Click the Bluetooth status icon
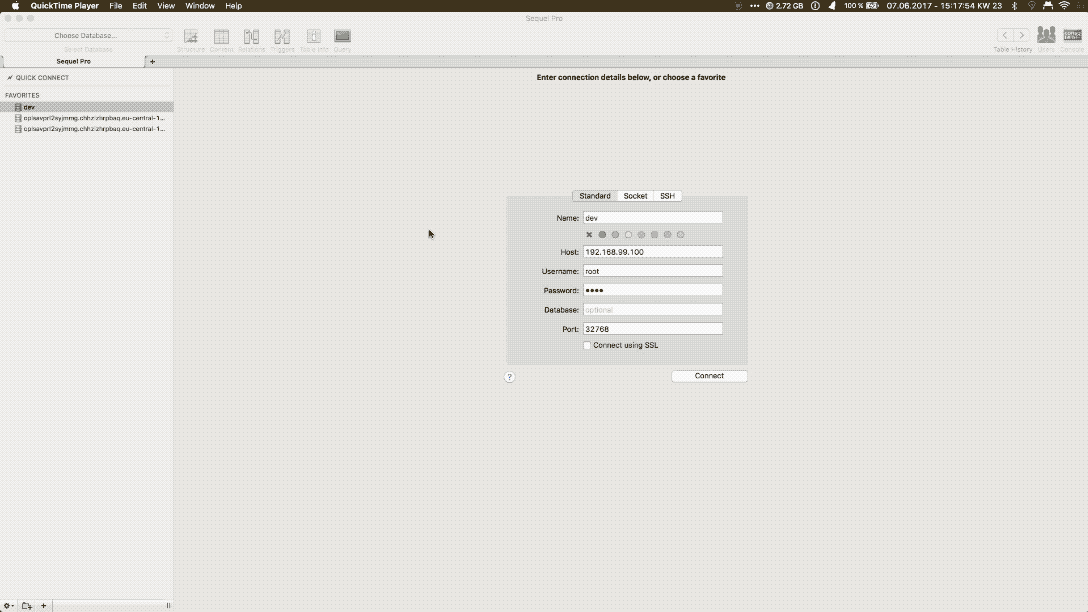The image size is (1088, 612). click(1014, 6)
